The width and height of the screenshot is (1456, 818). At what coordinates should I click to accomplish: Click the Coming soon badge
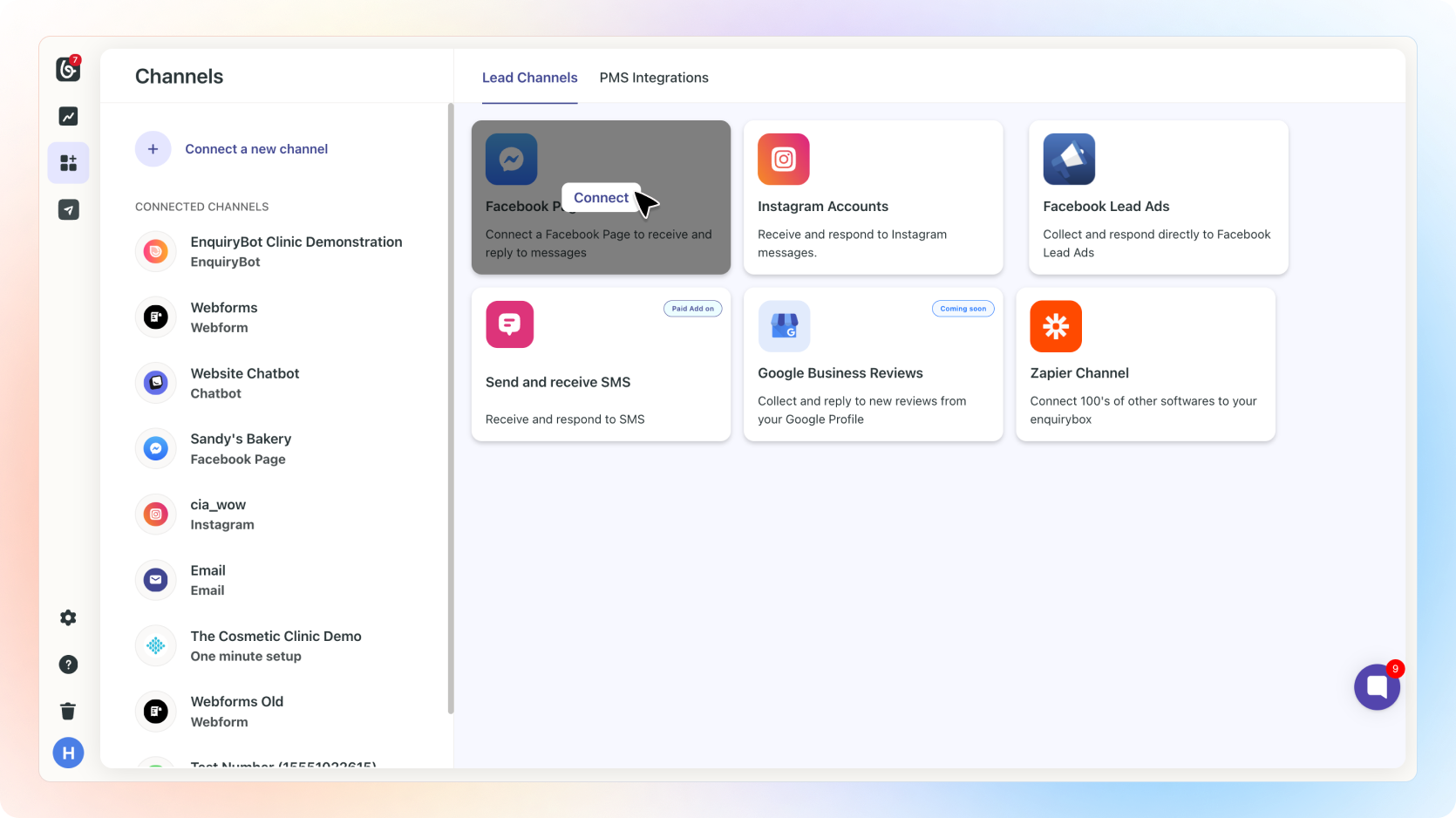[963, 309]
